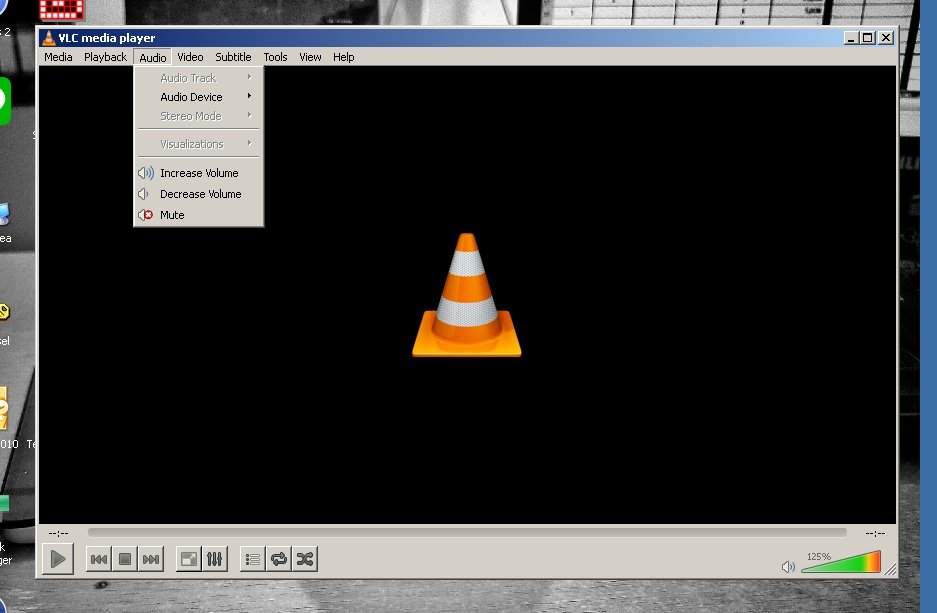Maximize the VLC media player window

[868, 38]
